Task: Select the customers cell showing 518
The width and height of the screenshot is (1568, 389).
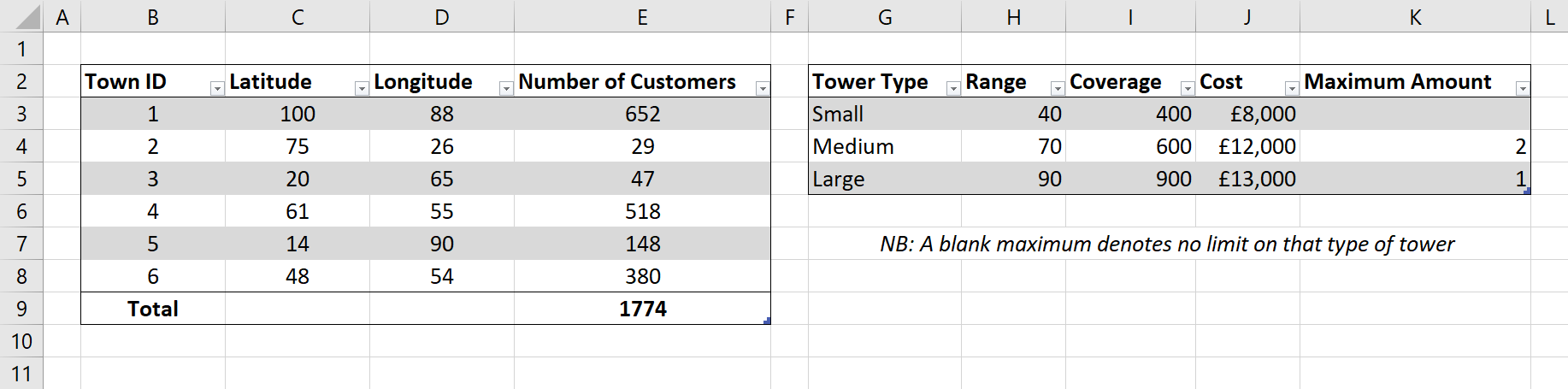Action: (x=642, y=211)
